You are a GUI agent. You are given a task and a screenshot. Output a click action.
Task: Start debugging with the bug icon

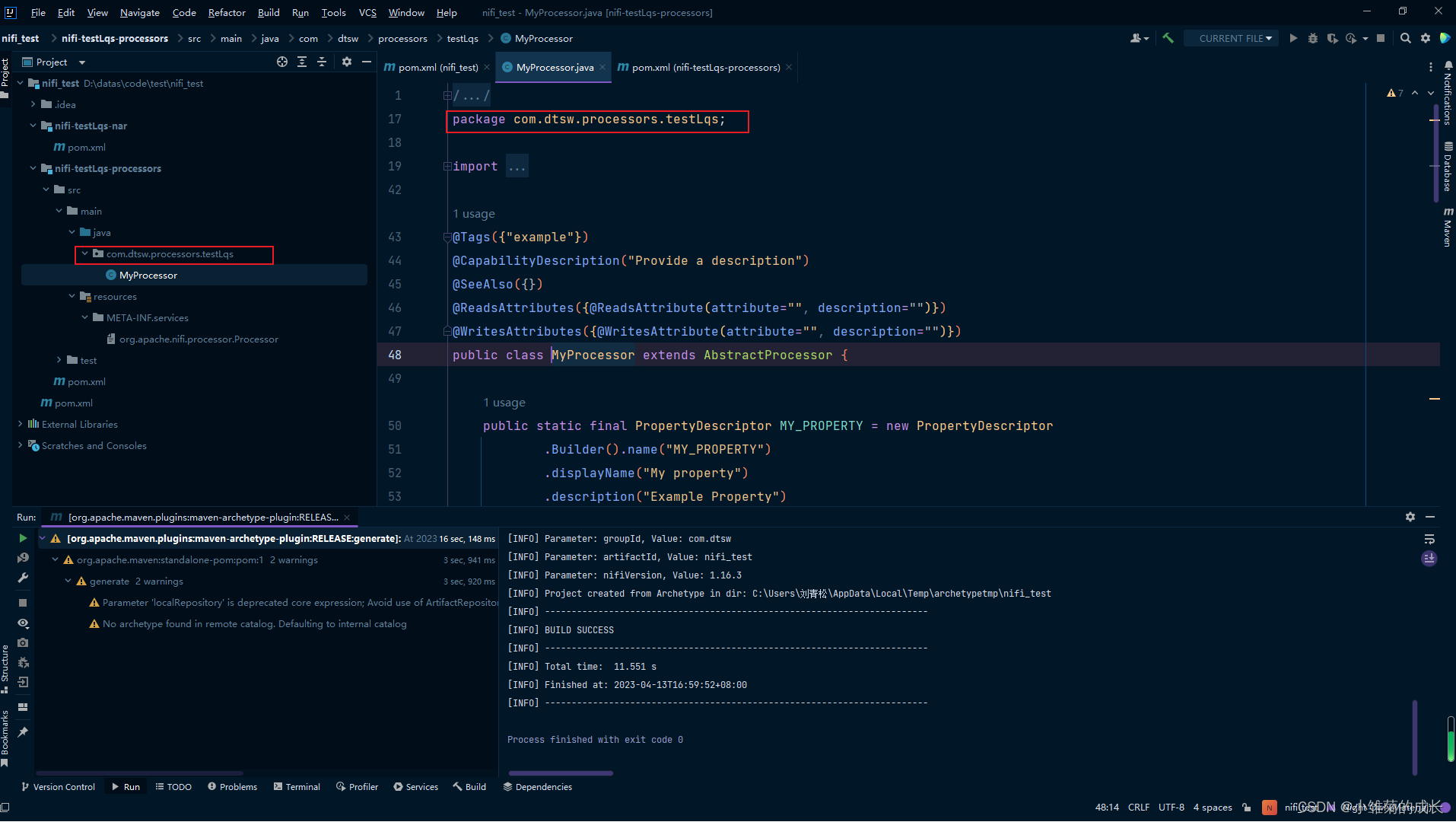1313,38
